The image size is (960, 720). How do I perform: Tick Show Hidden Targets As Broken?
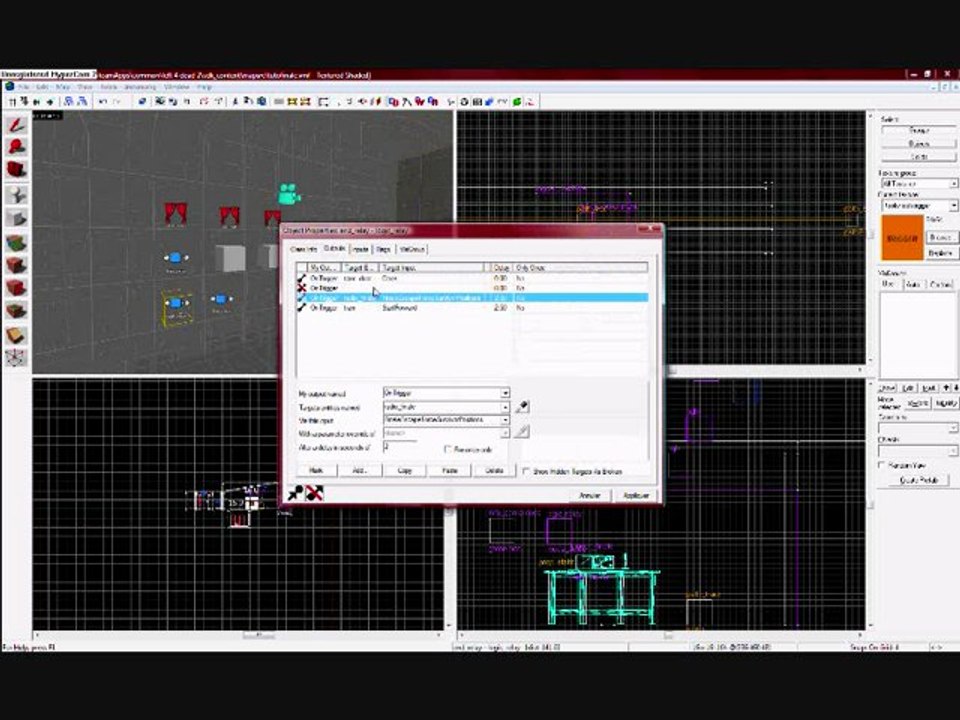(526, 471)
